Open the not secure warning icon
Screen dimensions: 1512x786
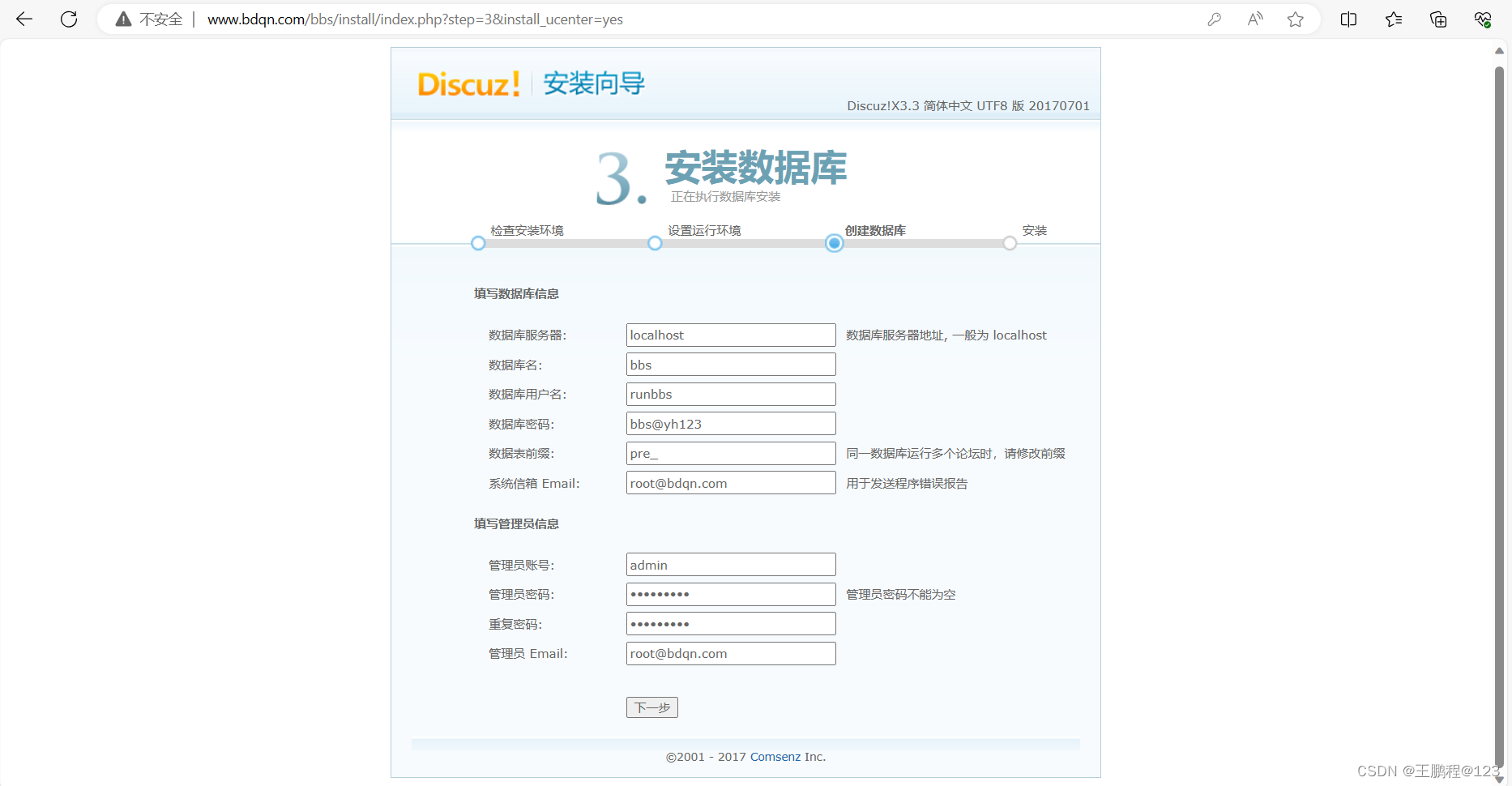[123, 19]
